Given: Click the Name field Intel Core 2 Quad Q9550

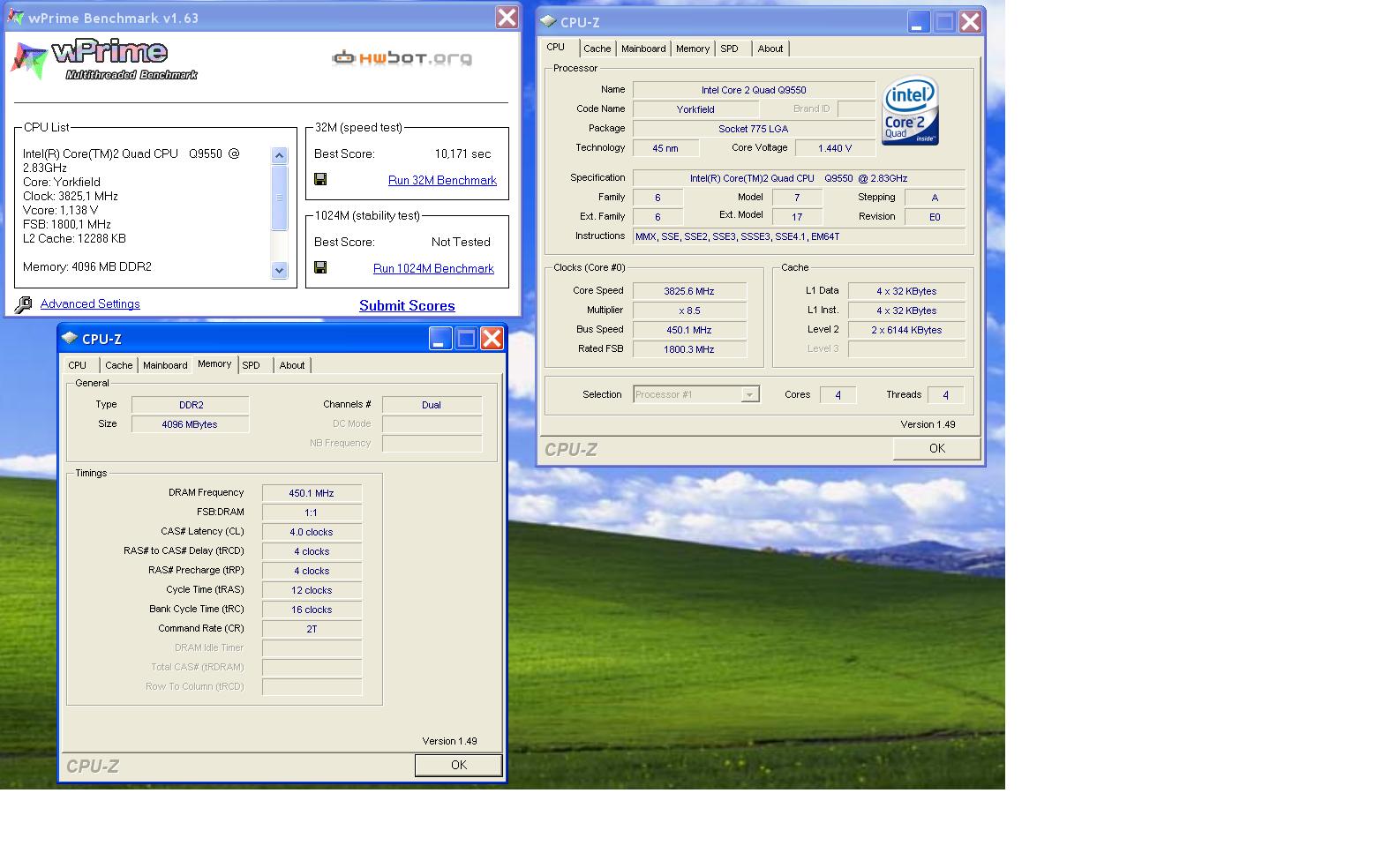Looking at the screenshot, I should click(754, 90).
